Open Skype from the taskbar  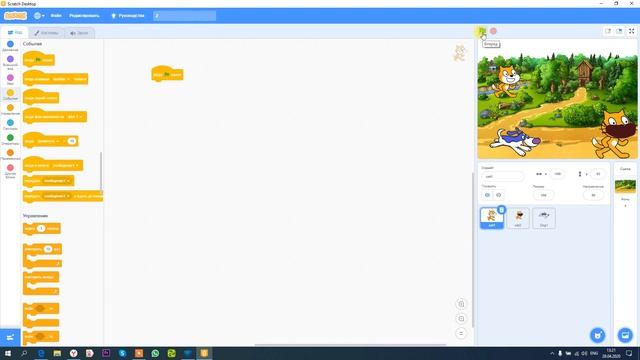click(122, 353)
